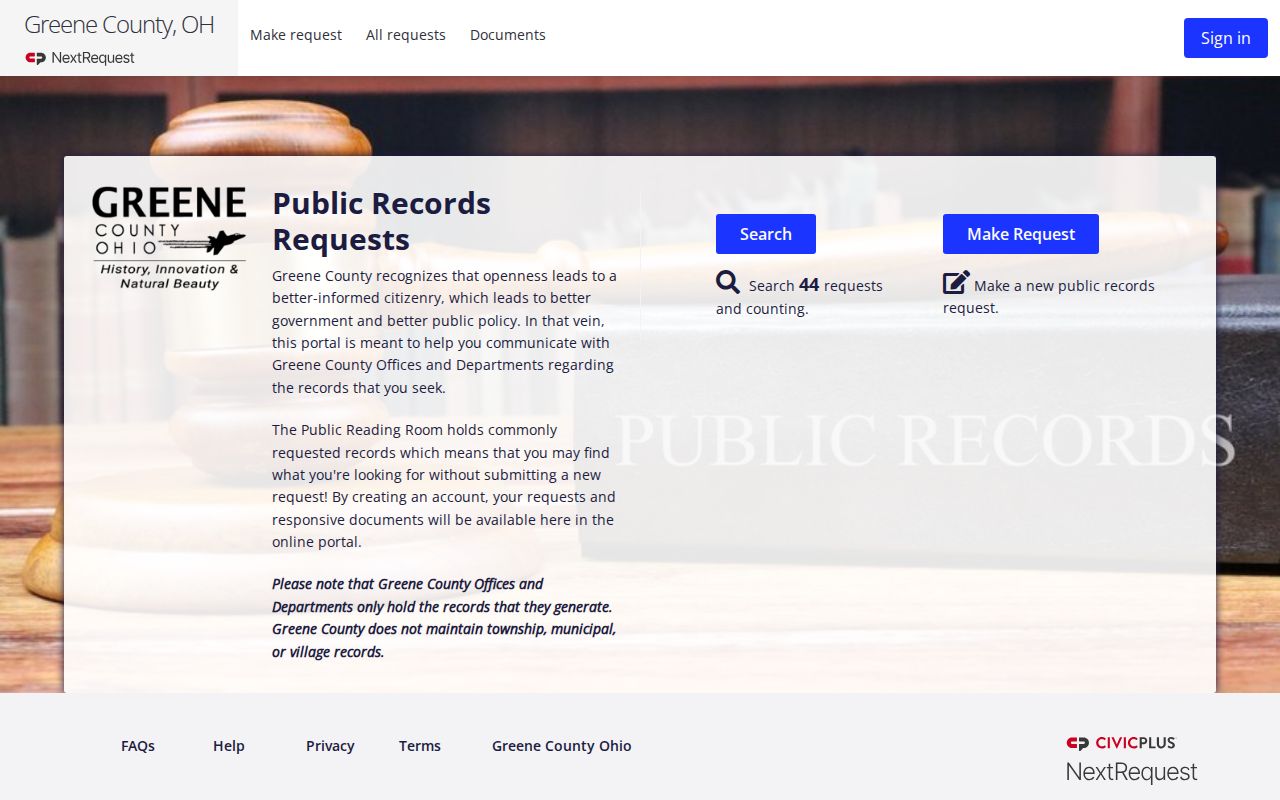Click the CivicPlus NextRequest footer logo
The width and height of the screenshot is (1280, 800).
coord(1131,759)
